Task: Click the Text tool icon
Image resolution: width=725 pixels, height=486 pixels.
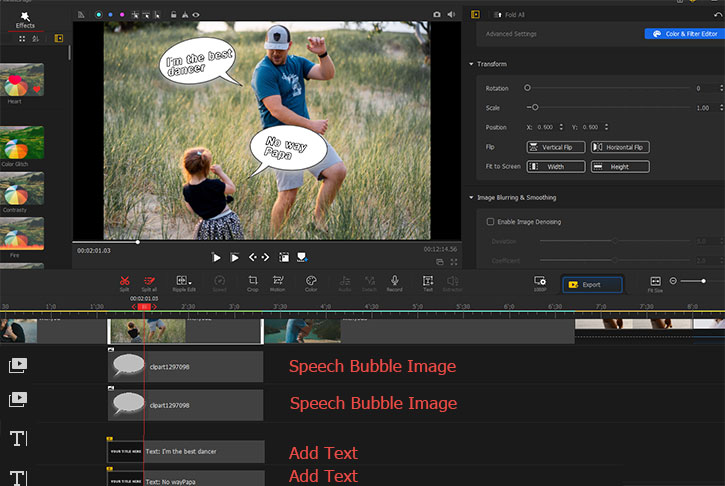Action: (x=427, y=281)
